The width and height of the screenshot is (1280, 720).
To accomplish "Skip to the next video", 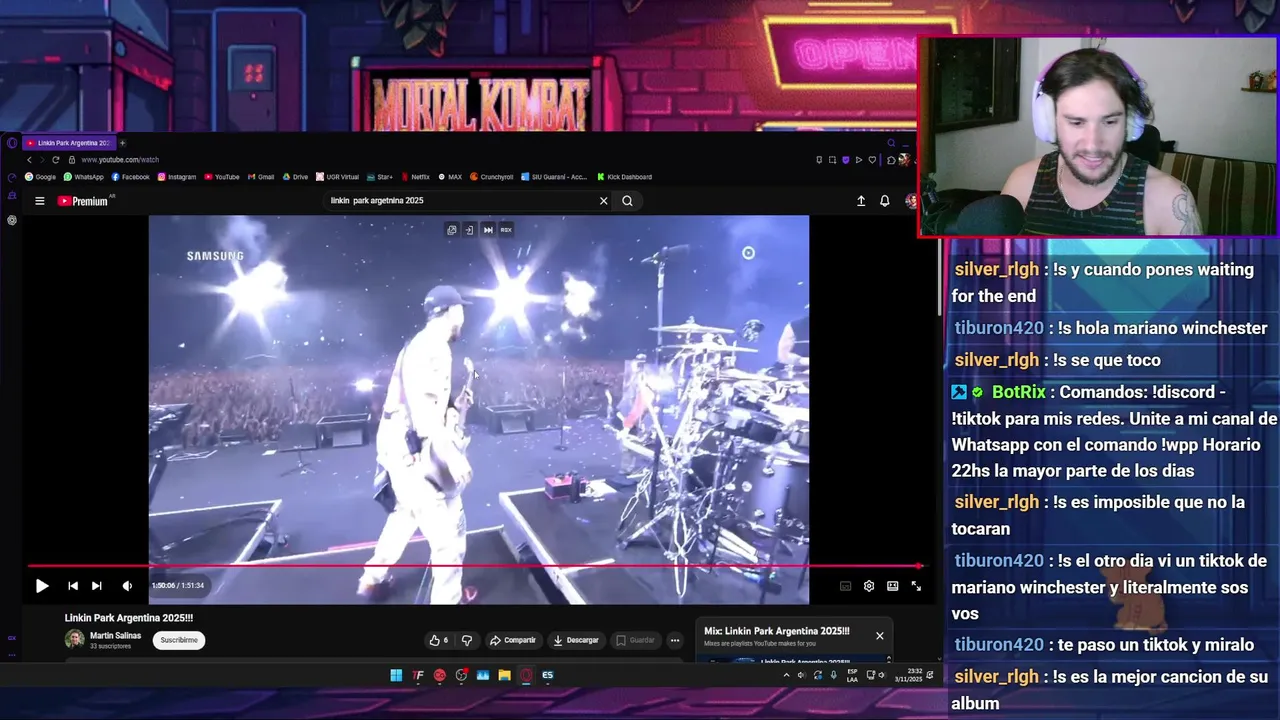I will click(96, 586).
